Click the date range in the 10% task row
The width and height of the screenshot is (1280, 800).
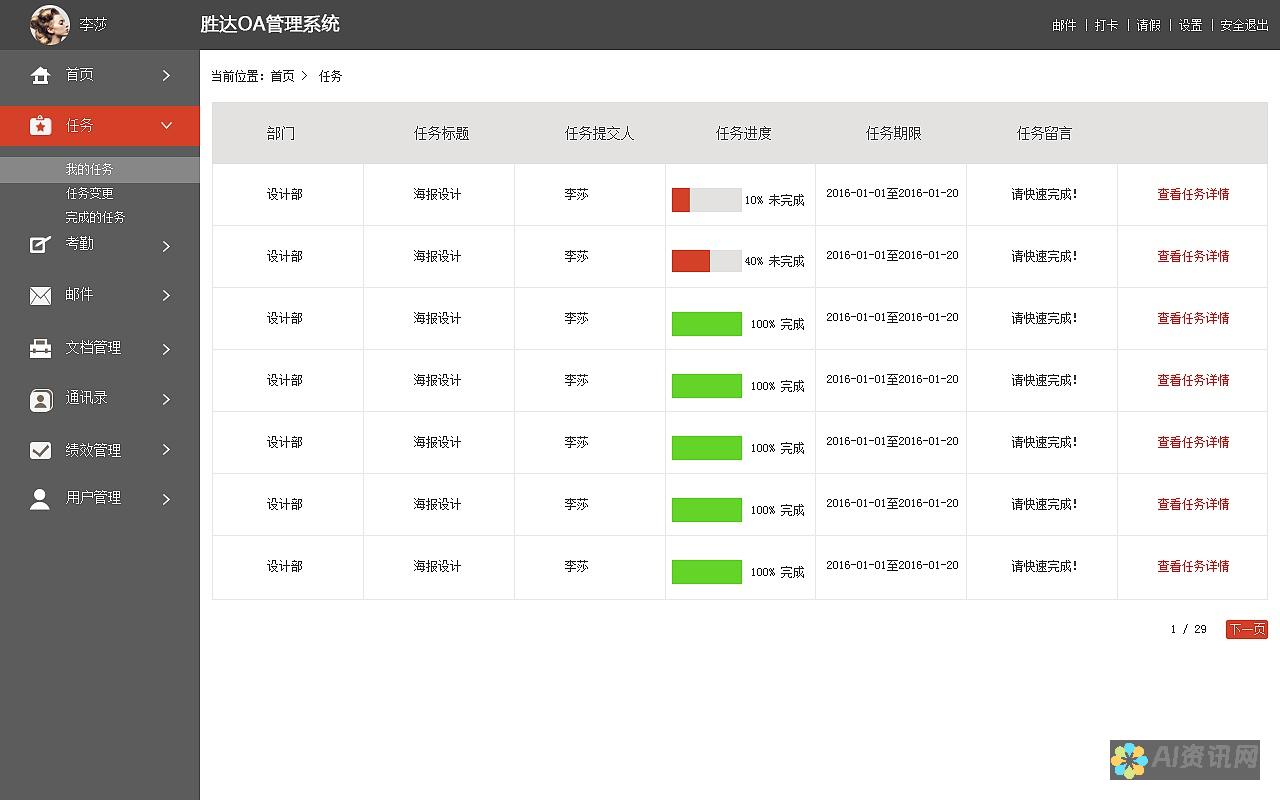point(892,194)
